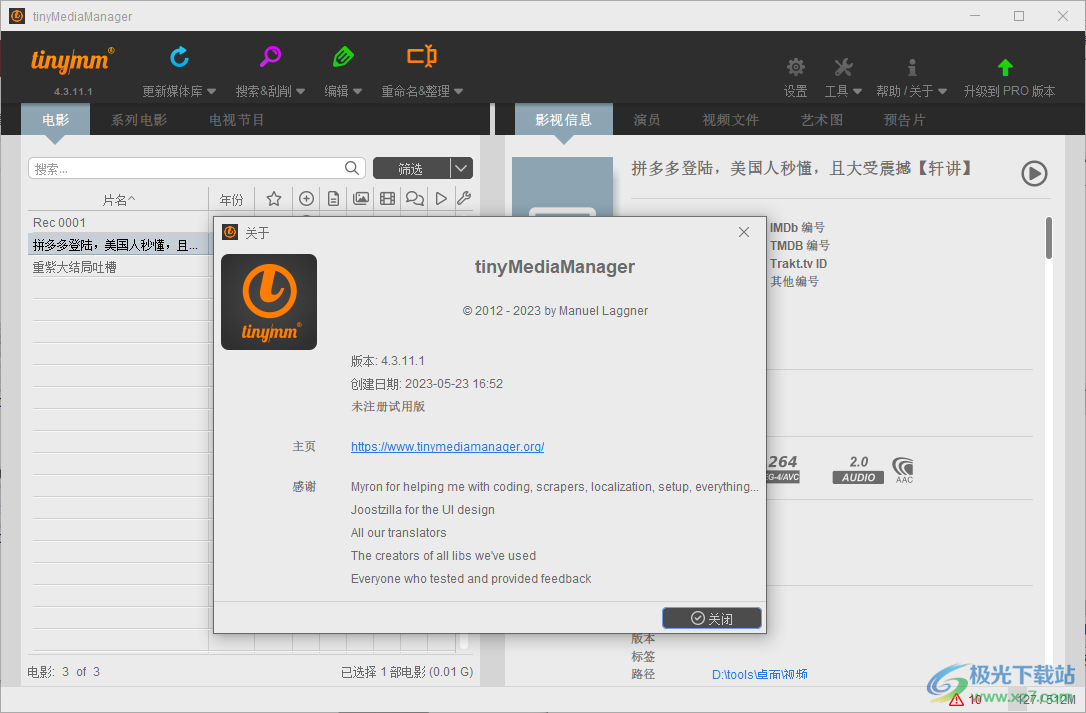The height and width of the screenshot is (713, 1086).
Task: Click the edit pencil icon in toolbar
Action: (343, 56)
